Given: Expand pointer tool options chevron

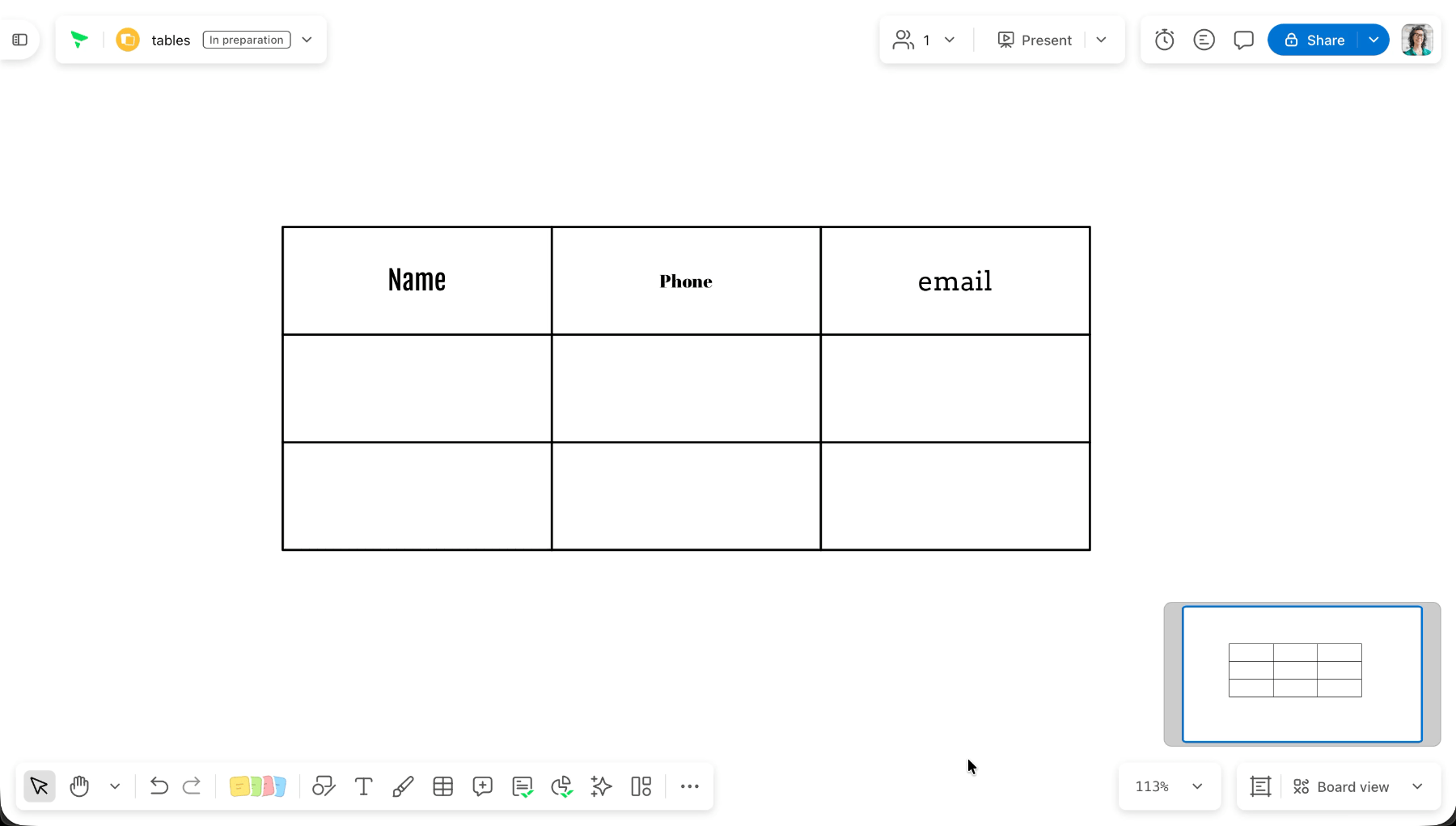Looking at the screenshot, I should (x=115, y=786).
